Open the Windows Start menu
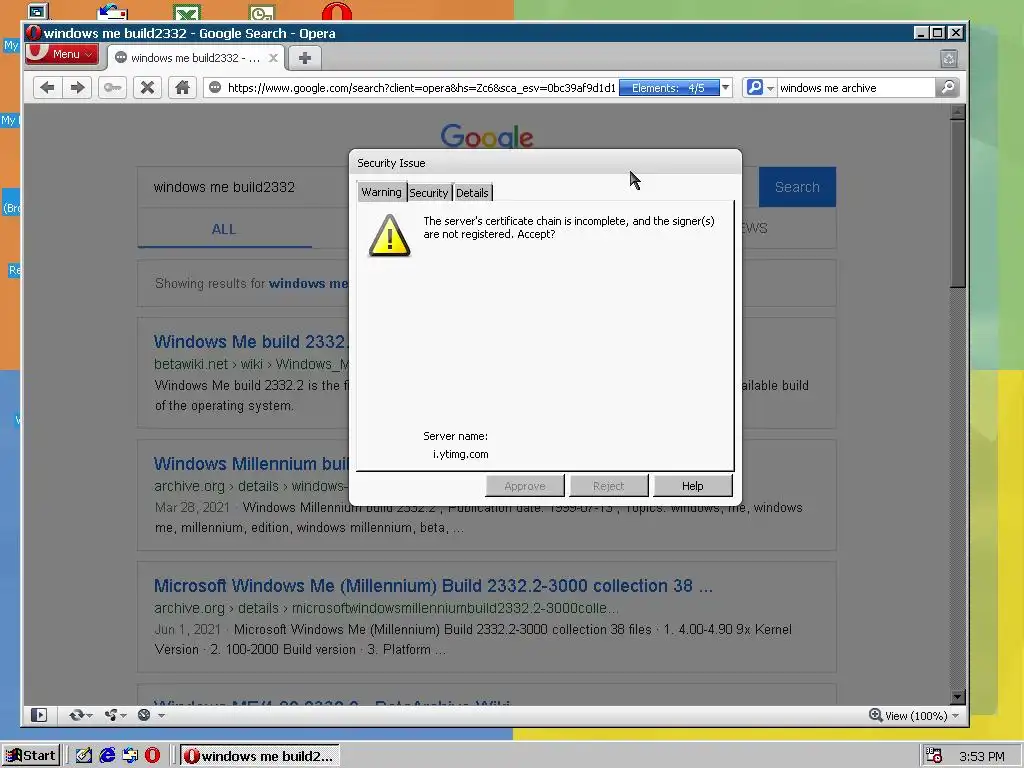The image size is (1024, 768). pyautogui.click(x=31, y=756)
